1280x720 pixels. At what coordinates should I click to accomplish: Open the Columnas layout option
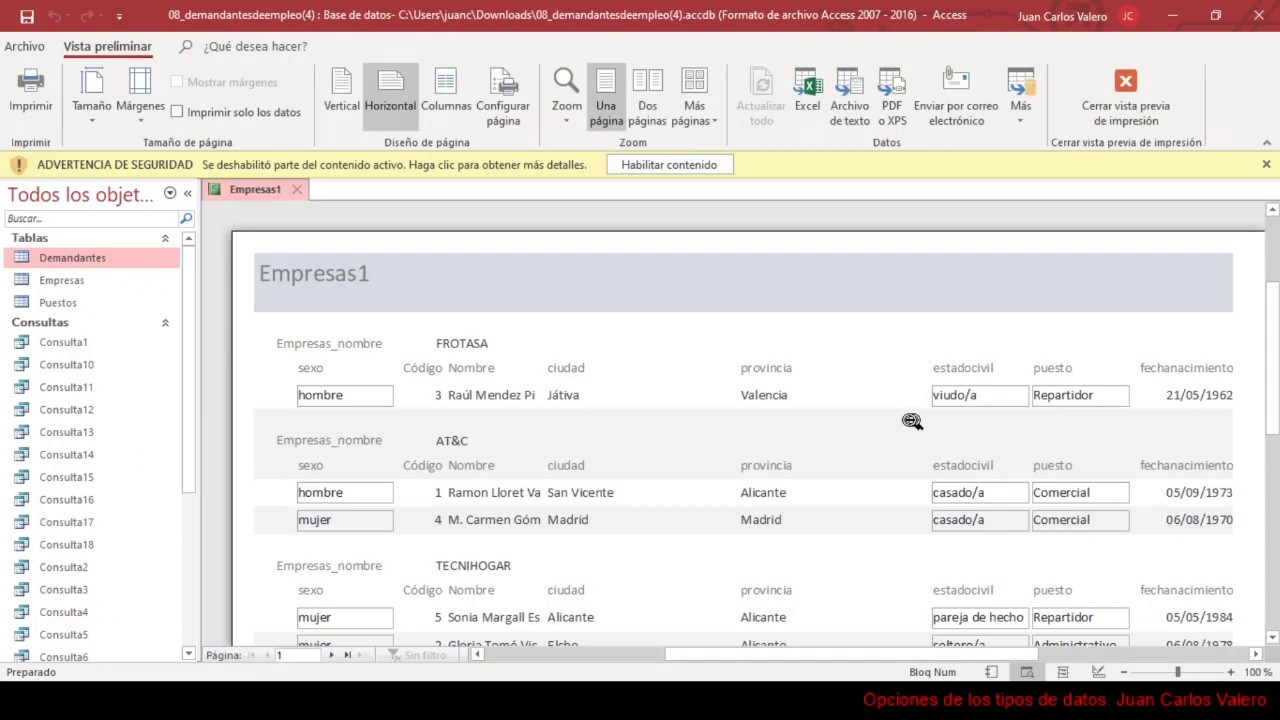(446, 90)
